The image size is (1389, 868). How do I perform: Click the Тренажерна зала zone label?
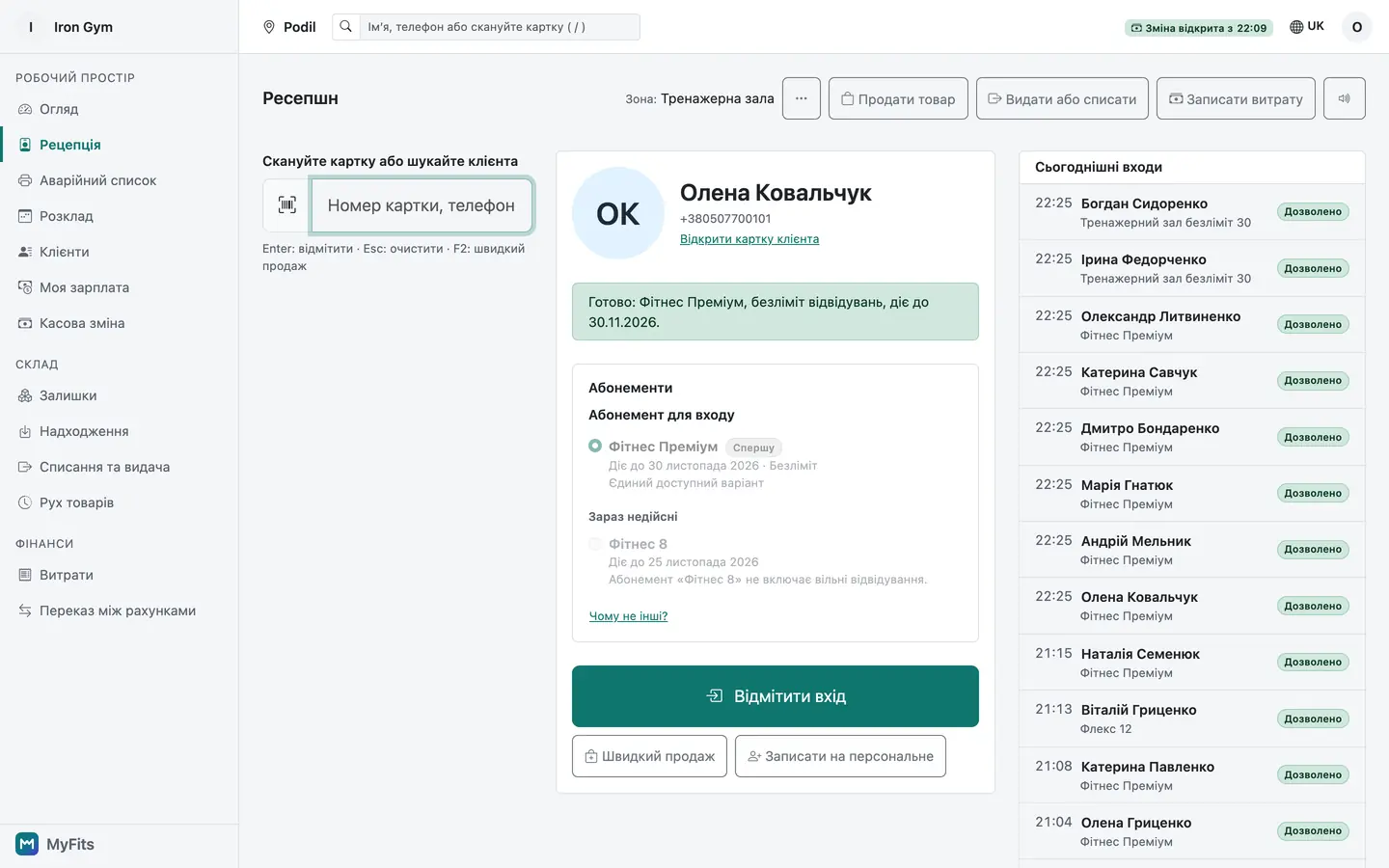click(718, 98)
